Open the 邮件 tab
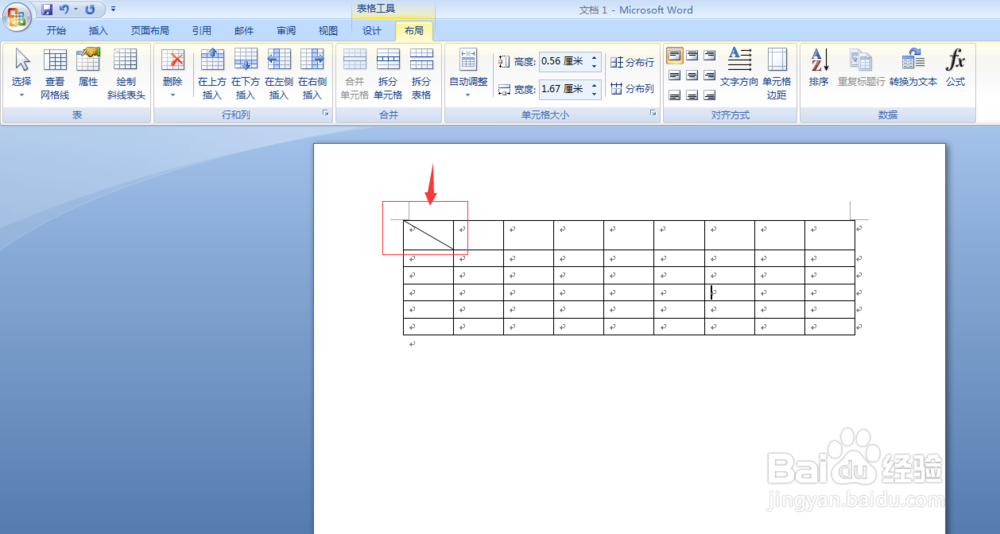Viewport: 1000px width, 534px height. [244, 31]
